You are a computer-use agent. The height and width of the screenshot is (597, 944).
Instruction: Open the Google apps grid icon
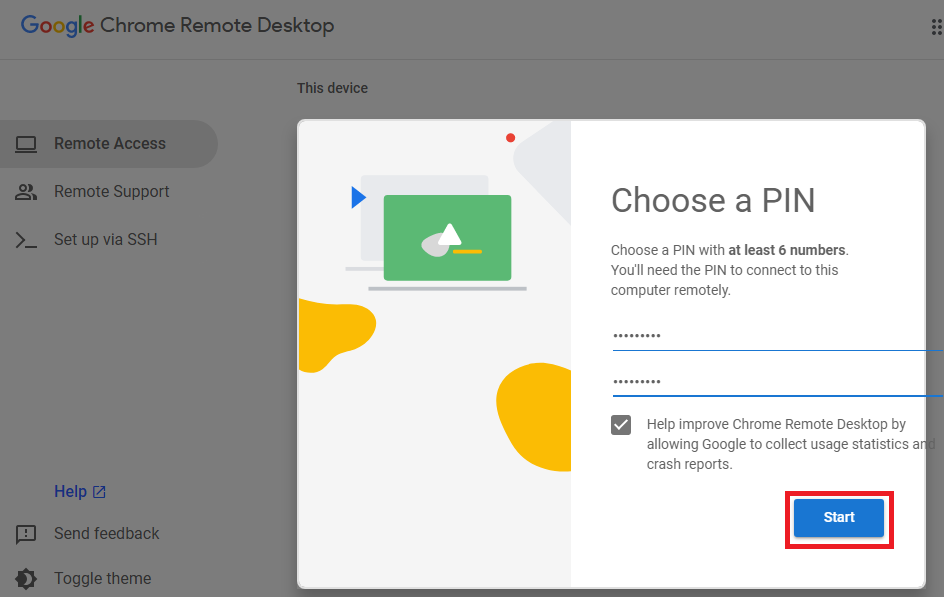(x=937, y=26)
